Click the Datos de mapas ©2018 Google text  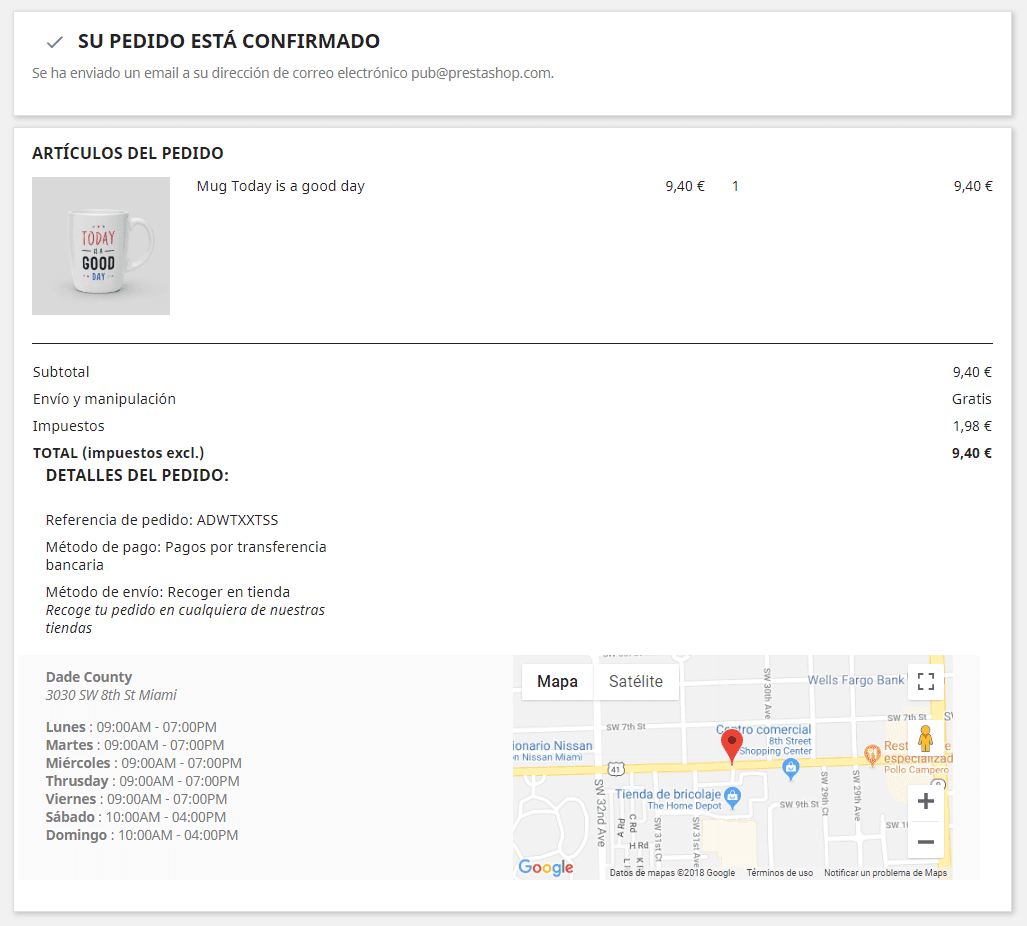(x=671, y=870)
